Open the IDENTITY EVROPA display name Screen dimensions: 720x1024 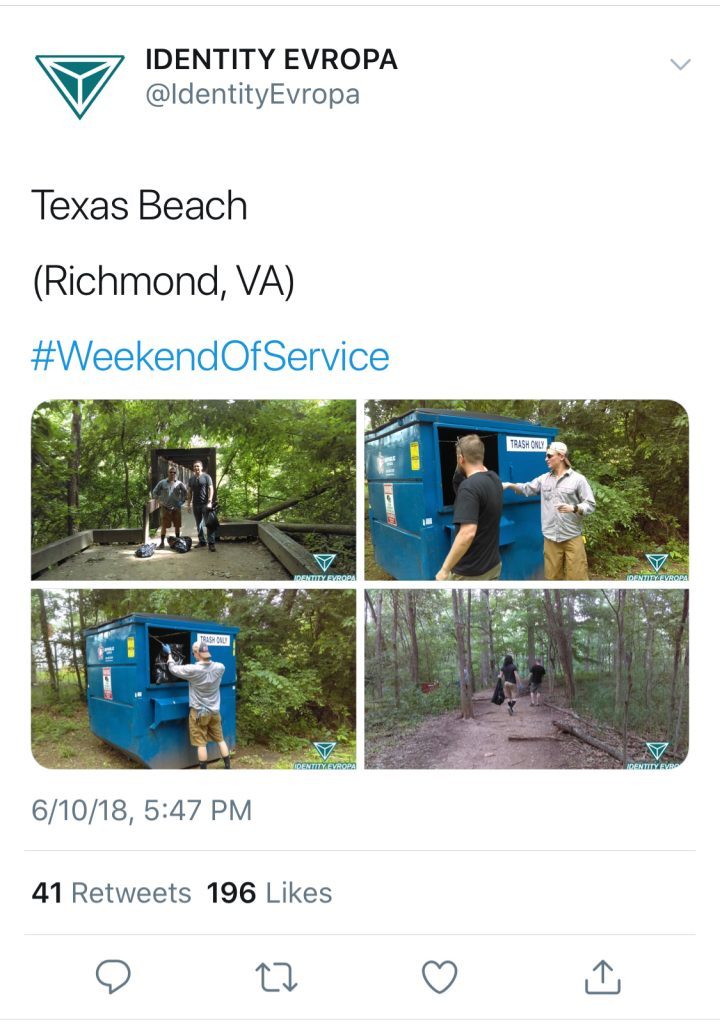tap(271, 59)
